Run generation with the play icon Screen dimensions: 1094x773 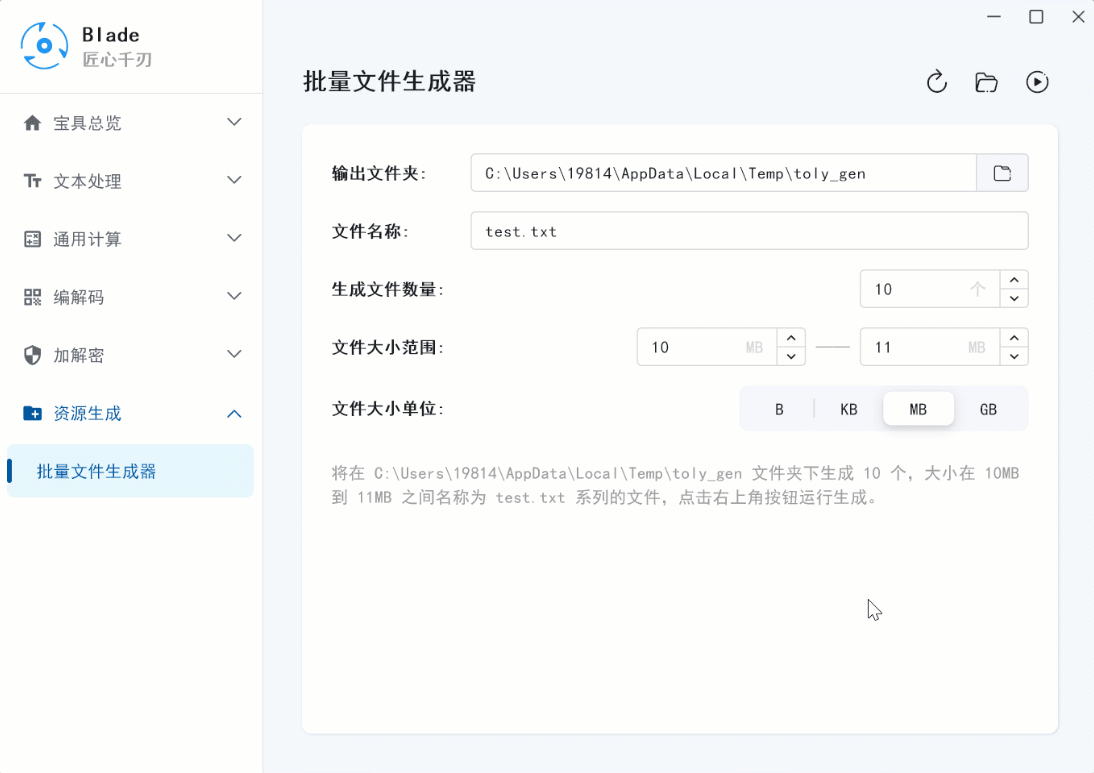pos(1037,82)
